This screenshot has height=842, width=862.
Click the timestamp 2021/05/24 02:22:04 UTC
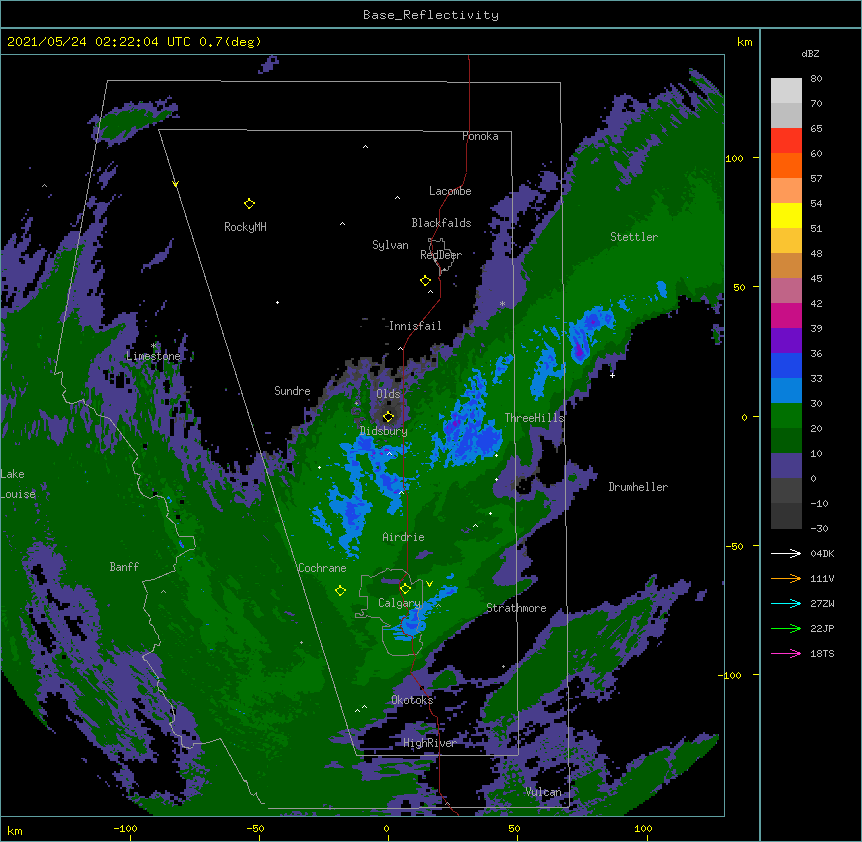point(99,42)
